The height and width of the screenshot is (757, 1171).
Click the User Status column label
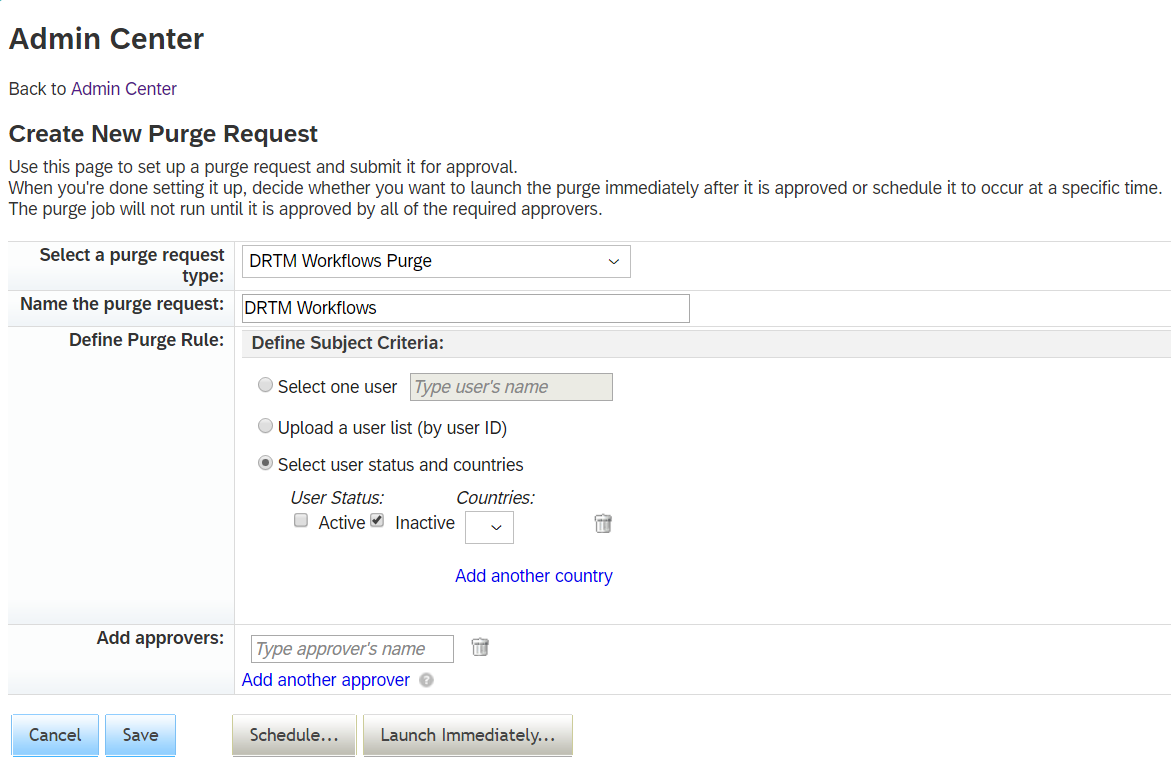337,498
